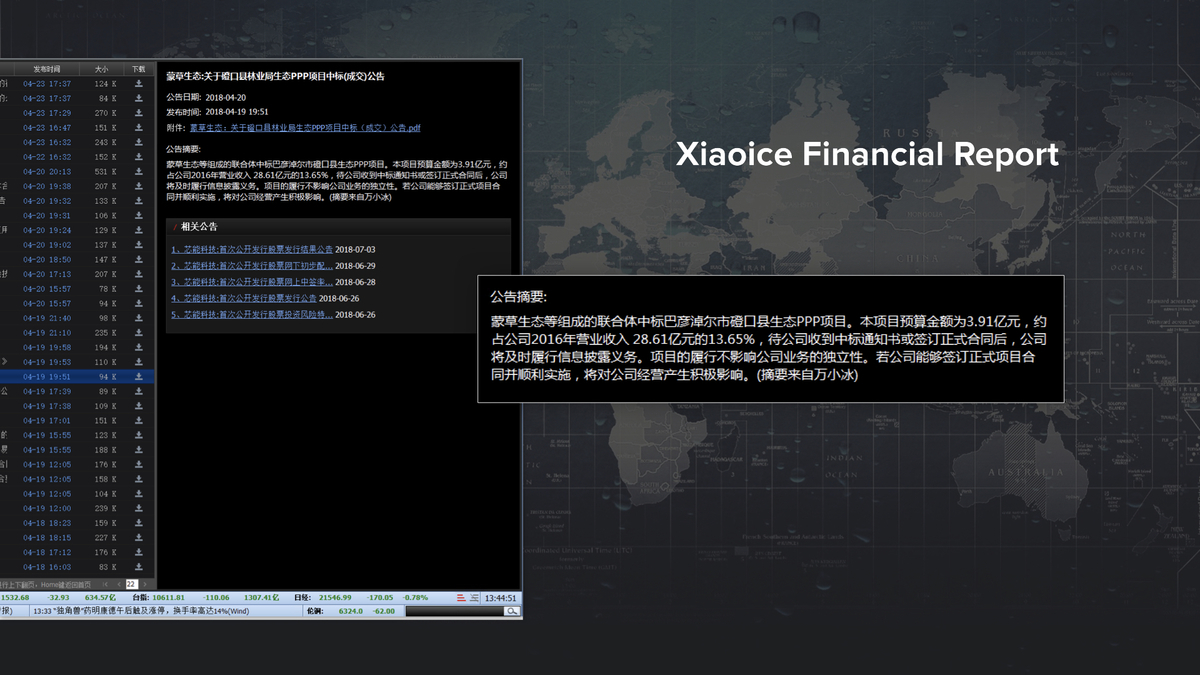Download the 04-20 20:13 531 K file
The height and width of the screenshot is (675, 1200).
tap(139, 172)
